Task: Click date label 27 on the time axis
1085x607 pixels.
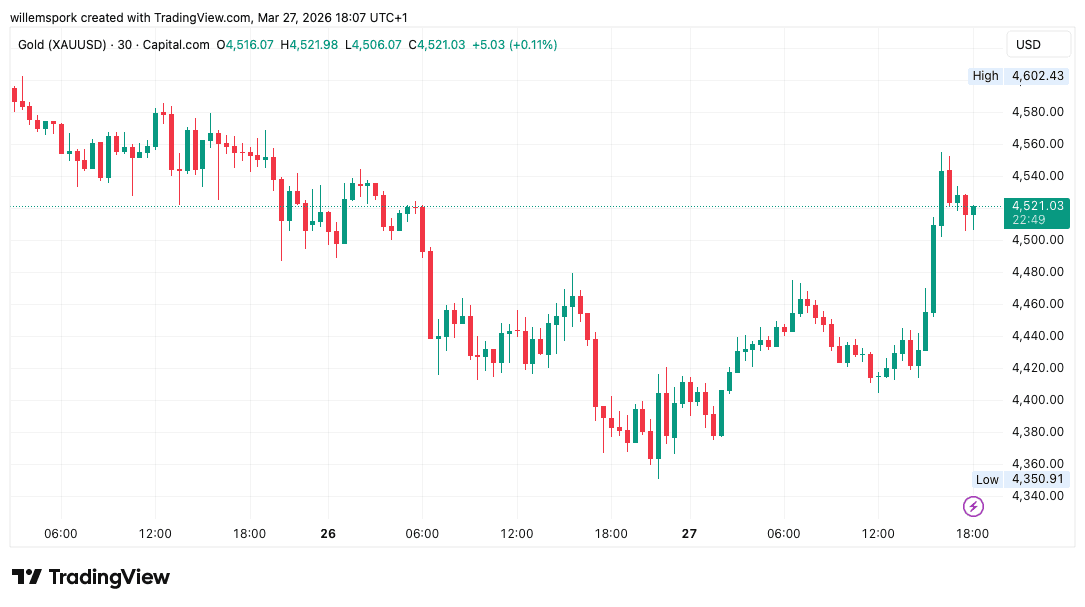Action: (689, 534)
